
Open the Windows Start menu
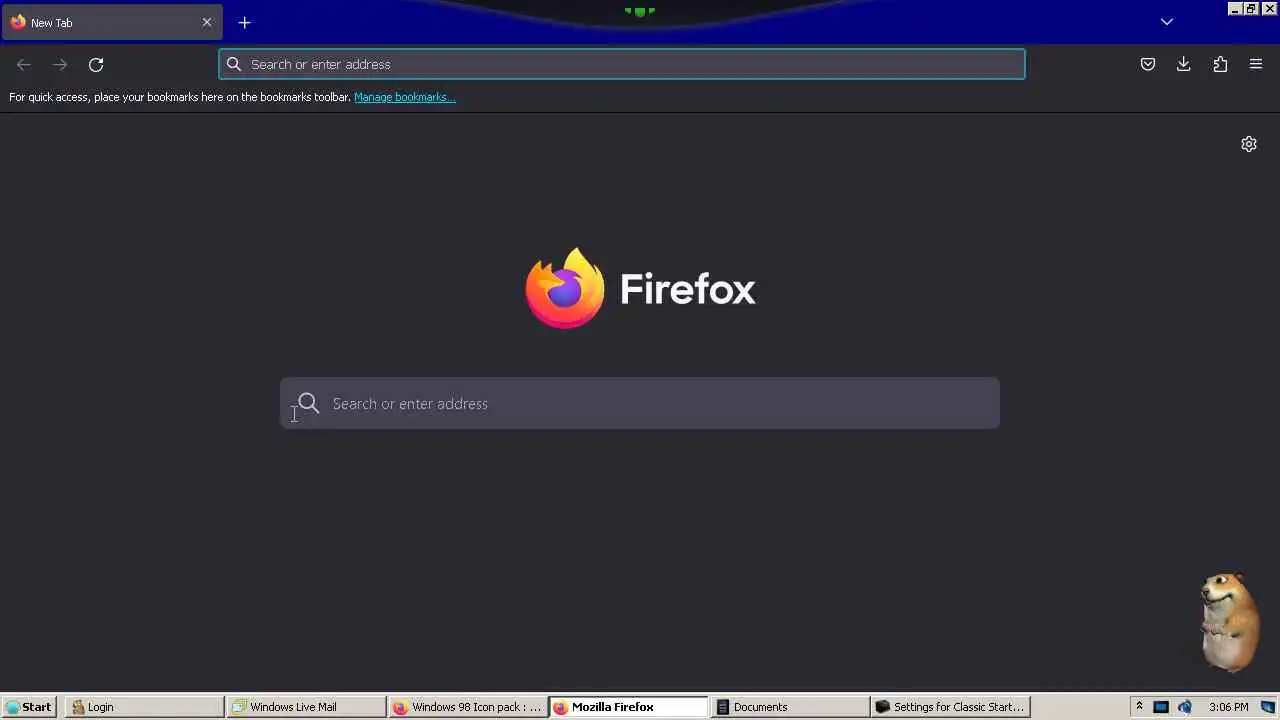[x=28, y=707]
